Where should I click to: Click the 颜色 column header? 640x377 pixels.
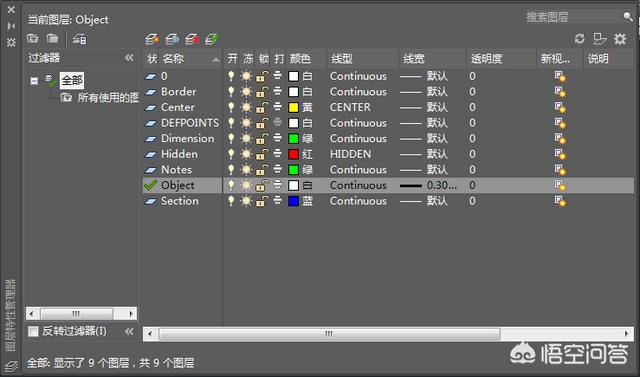300,59
